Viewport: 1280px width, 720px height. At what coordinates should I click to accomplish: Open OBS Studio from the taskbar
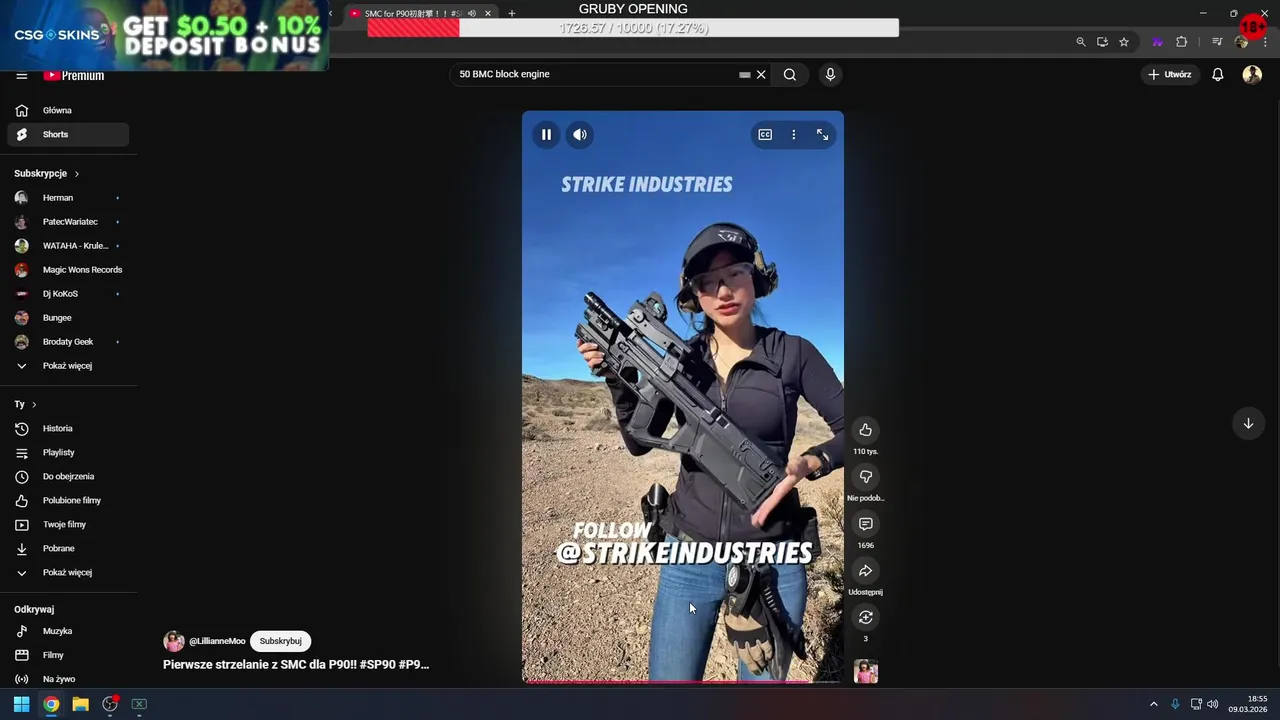(x=110, y=704)
